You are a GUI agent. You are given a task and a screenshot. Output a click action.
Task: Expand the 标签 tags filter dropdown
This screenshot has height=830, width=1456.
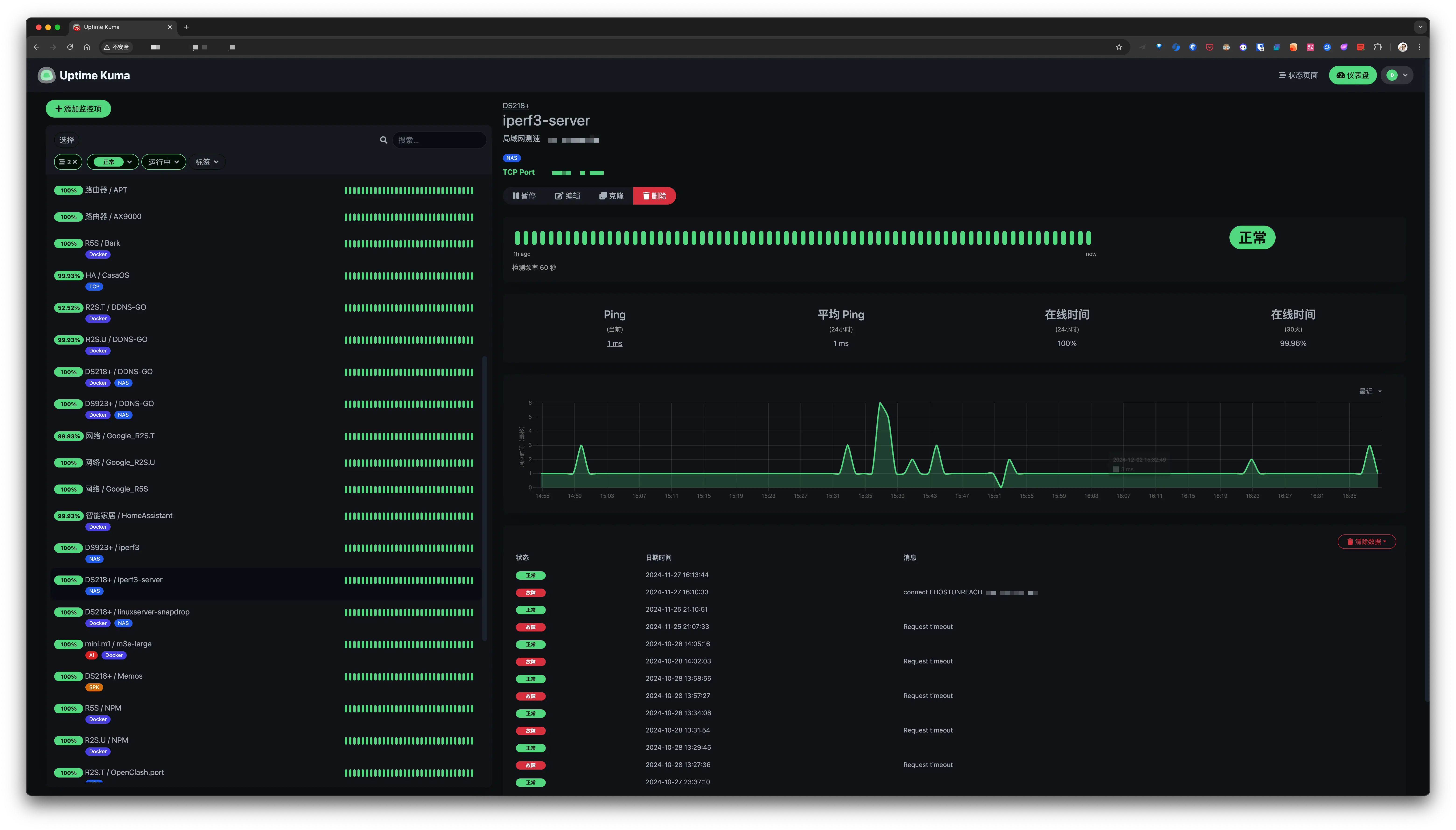207,162
